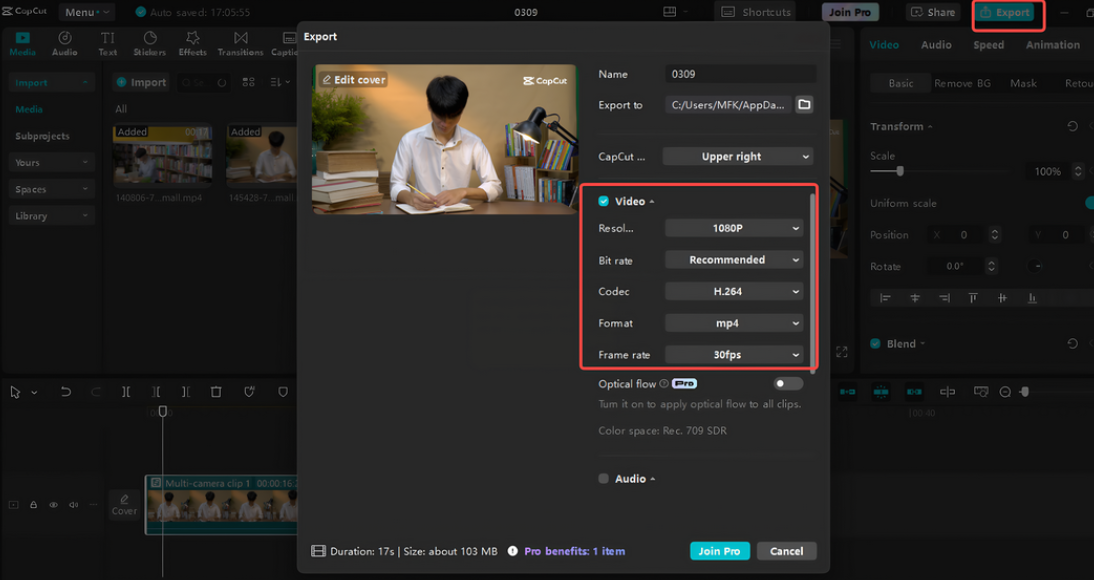Open the Codec dropdown showing H.264
Viewport: 1094px width, 580px height.
733,291
